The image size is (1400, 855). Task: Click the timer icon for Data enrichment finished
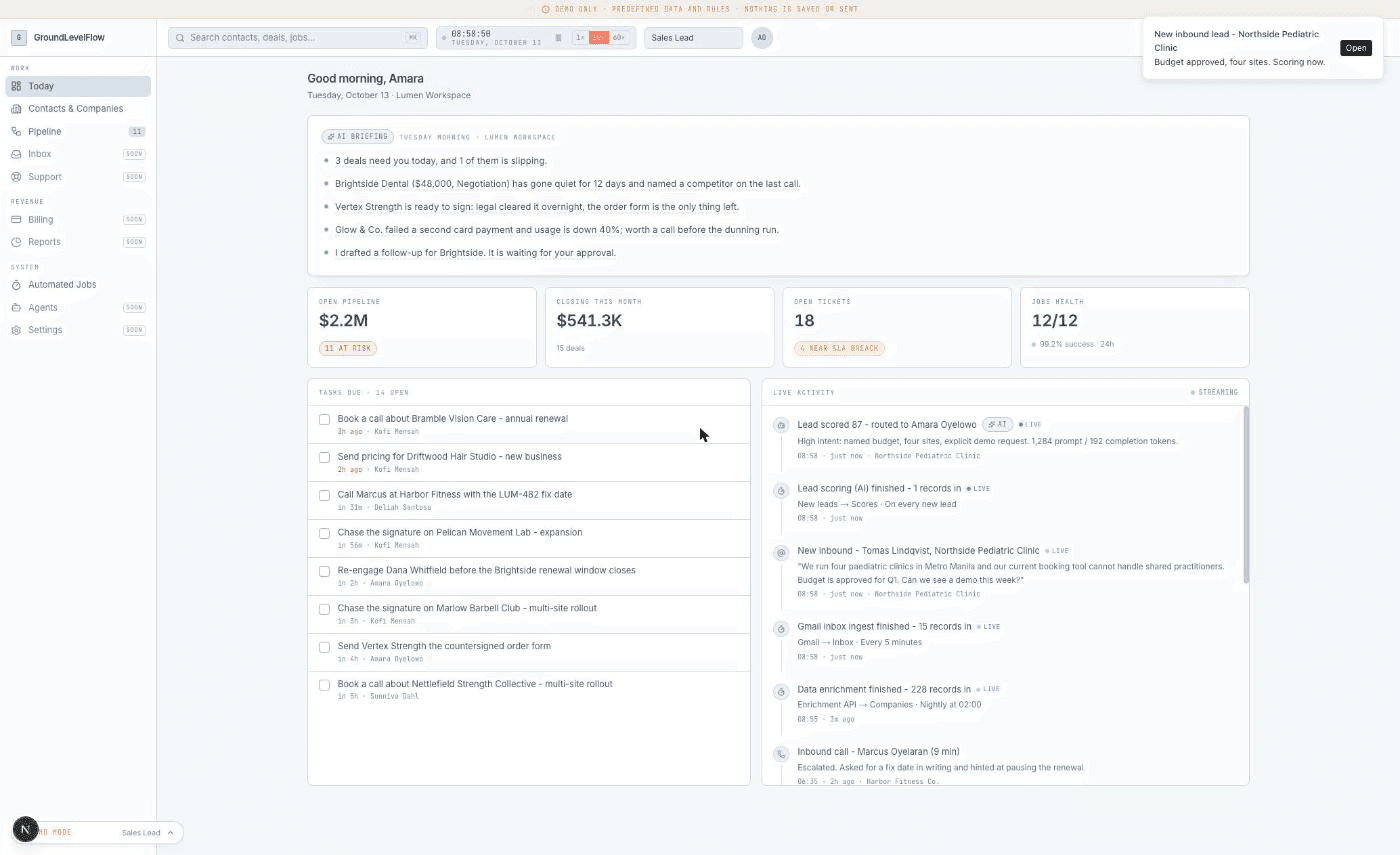(x=781, y=691)
